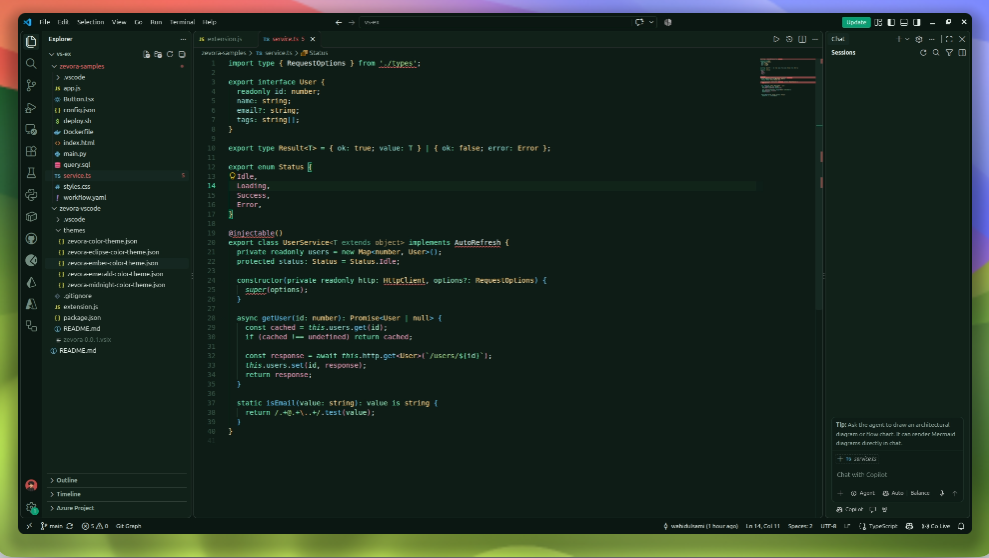
Task: Open chat settings gear icon
Action: pyautogui.click(x=919, y=39)
